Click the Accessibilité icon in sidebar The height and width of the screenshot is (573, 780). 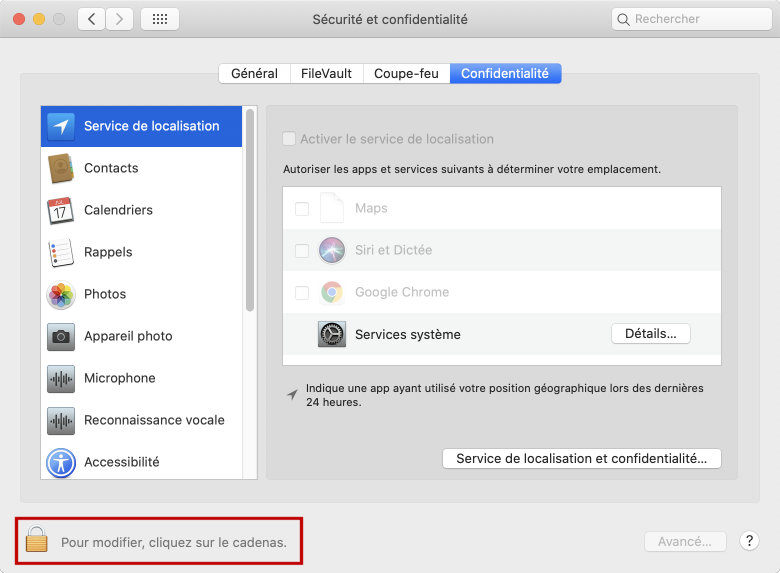61,463
